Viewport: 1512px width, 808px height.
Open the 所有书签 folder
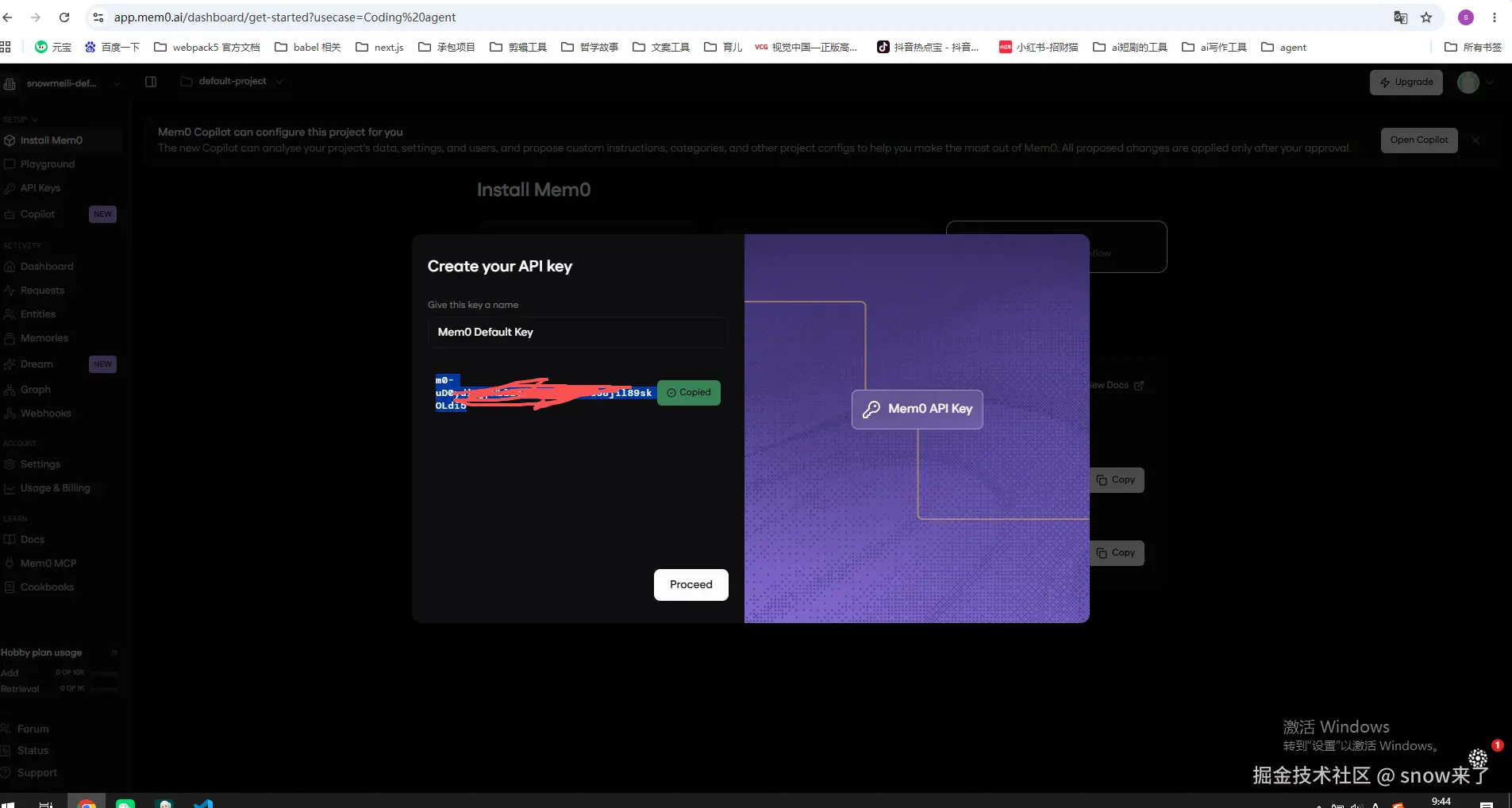(1473, 47)
